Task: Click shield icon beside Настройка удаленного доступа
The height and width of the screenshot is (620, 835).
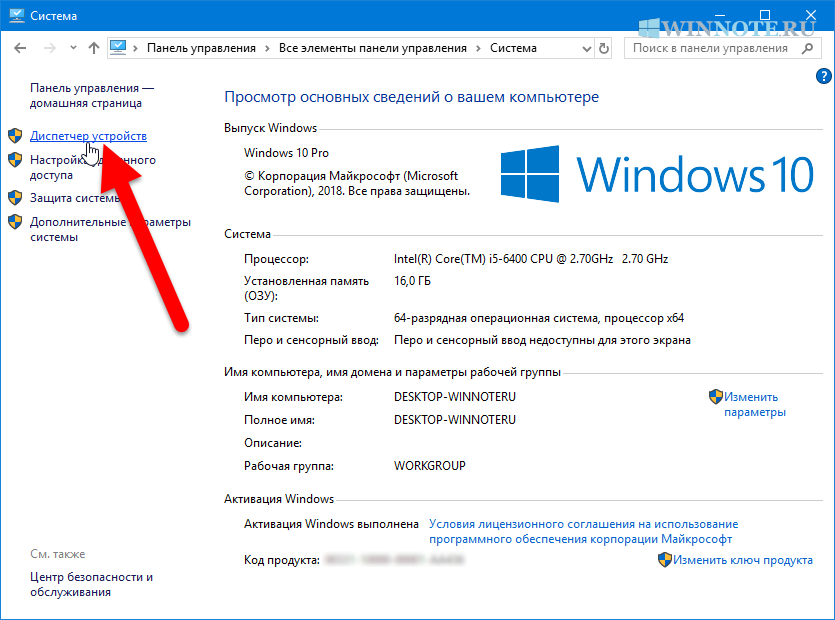Action: [x=15, y=159]
